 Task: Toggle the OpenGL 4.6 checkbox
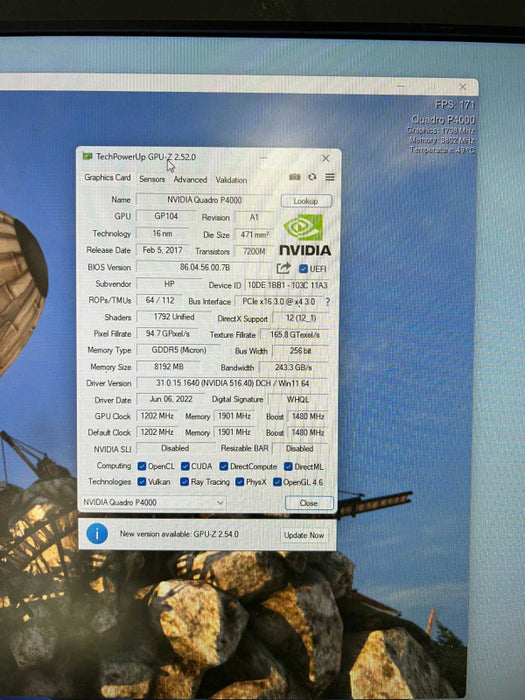pos(277,482)
